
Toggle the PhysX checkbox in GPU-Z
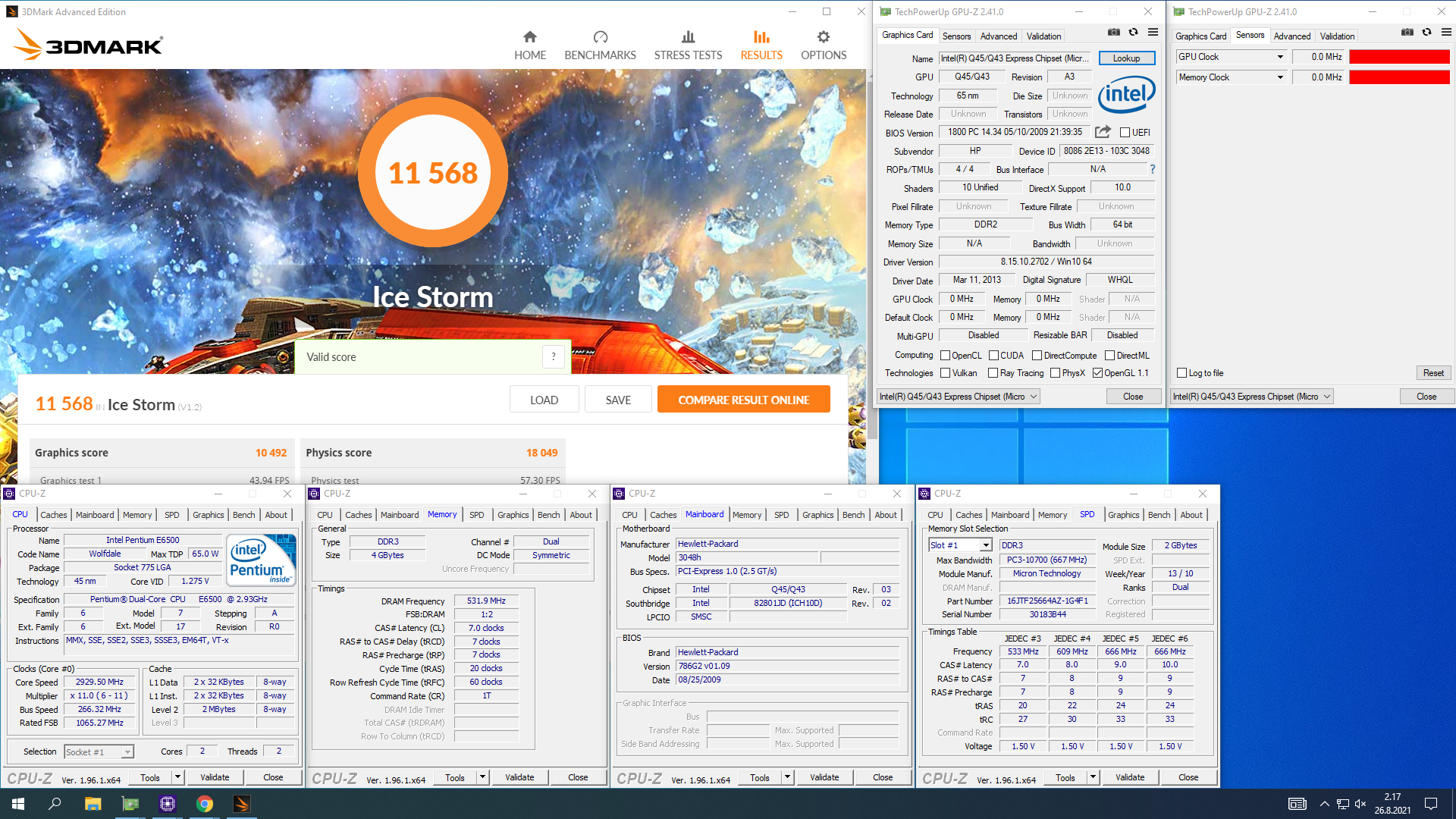[1055, 373]
